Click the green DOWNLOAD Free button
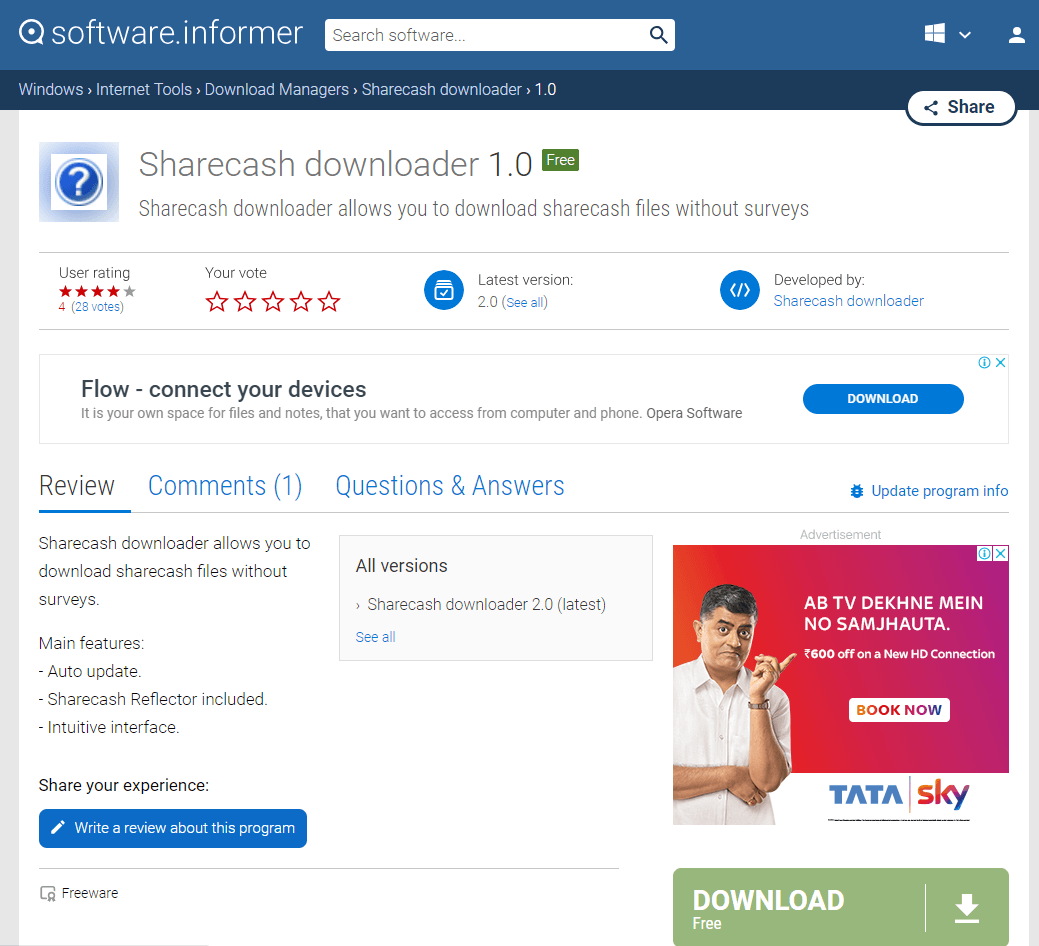Screen dimensions: 1039x946 (840, 907)
